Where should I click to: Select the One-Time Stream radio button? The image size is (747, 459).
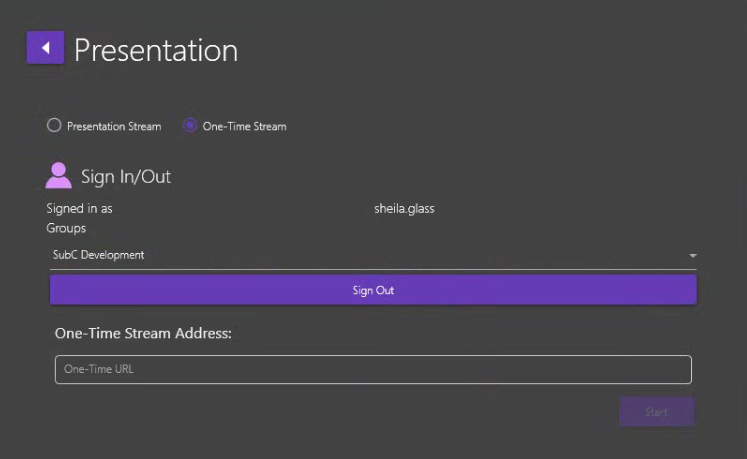click(x=190, y=126)
